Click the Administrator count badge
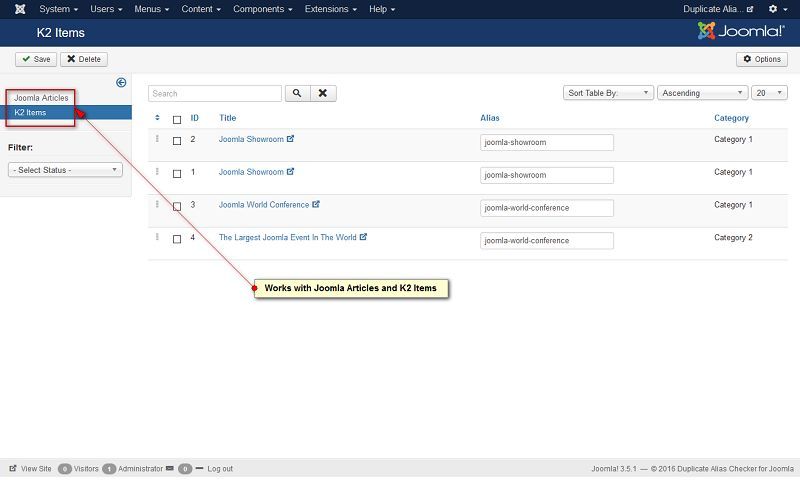 tap(109, 468)
